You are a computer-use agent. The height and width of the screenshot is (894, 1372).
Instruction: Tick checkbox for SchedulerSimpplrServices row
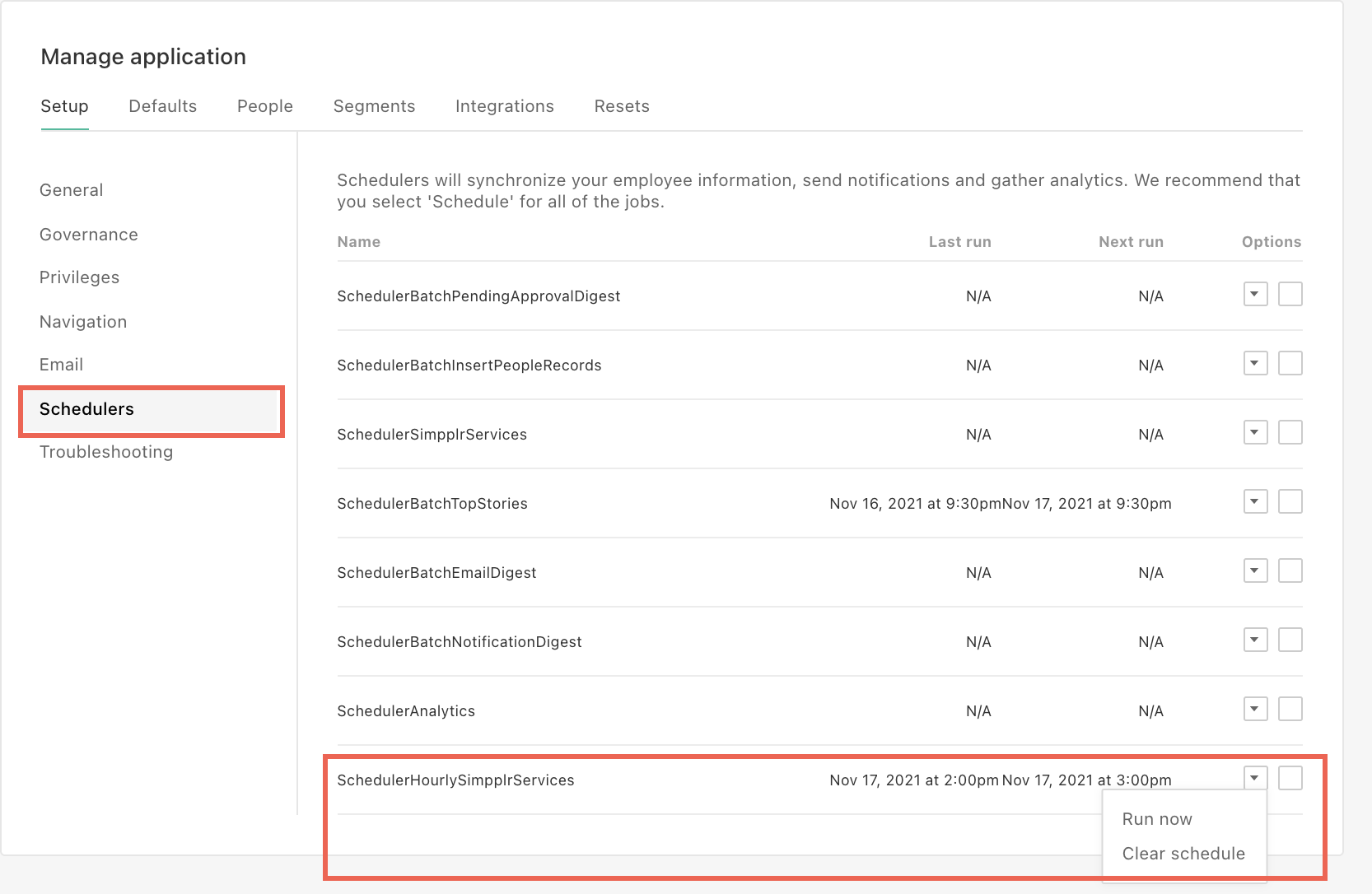click(x=1290, y=432)
